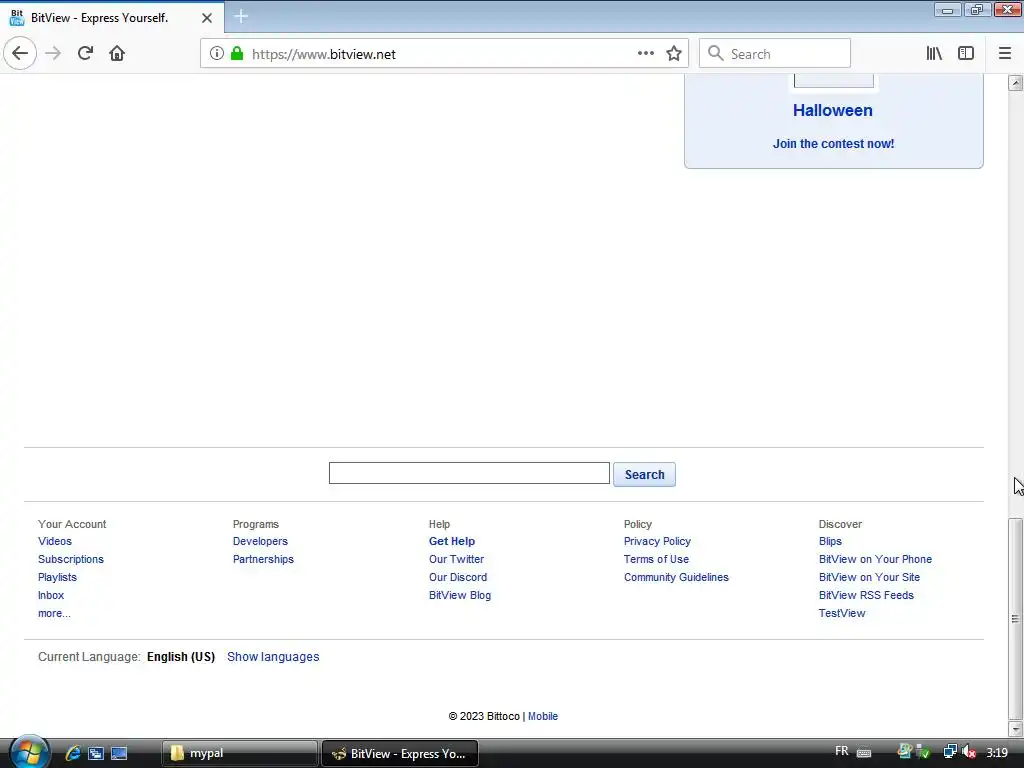Click the FR language indicator

(842, 752)
